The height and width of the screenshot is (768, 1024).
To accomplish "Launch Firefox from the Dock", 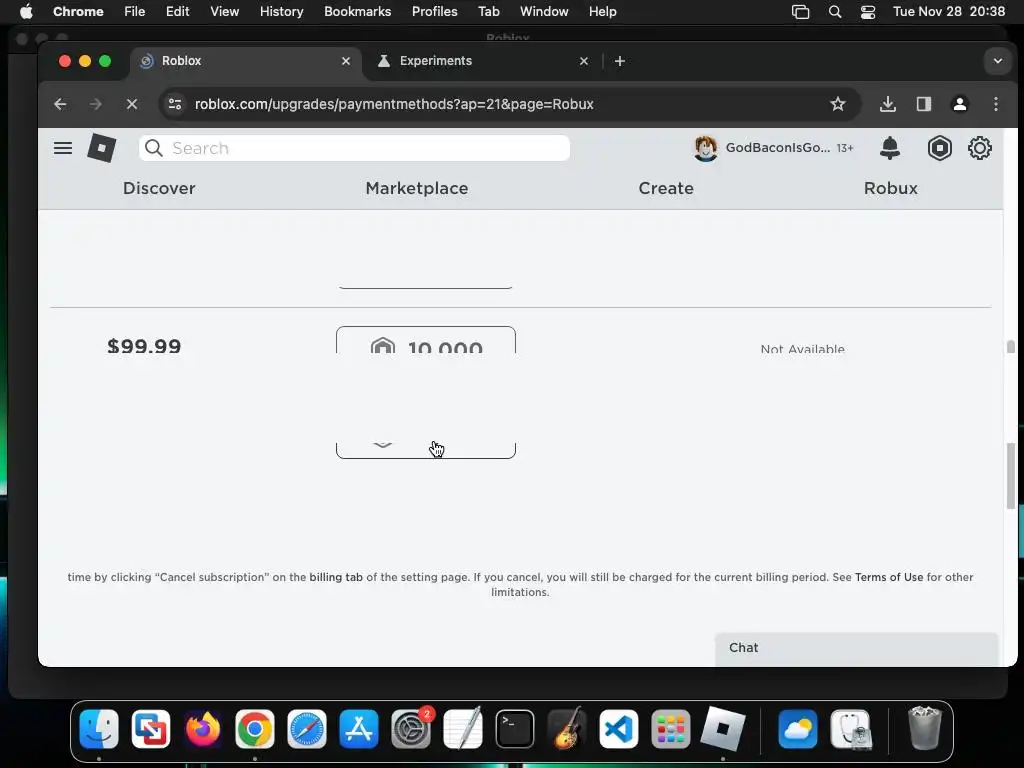I will 202,729.
